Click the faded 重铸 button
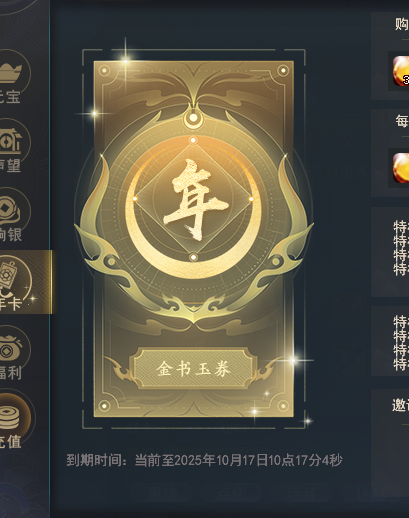The height and width of the screenshot is (518, 409). (x=165, y=493)
